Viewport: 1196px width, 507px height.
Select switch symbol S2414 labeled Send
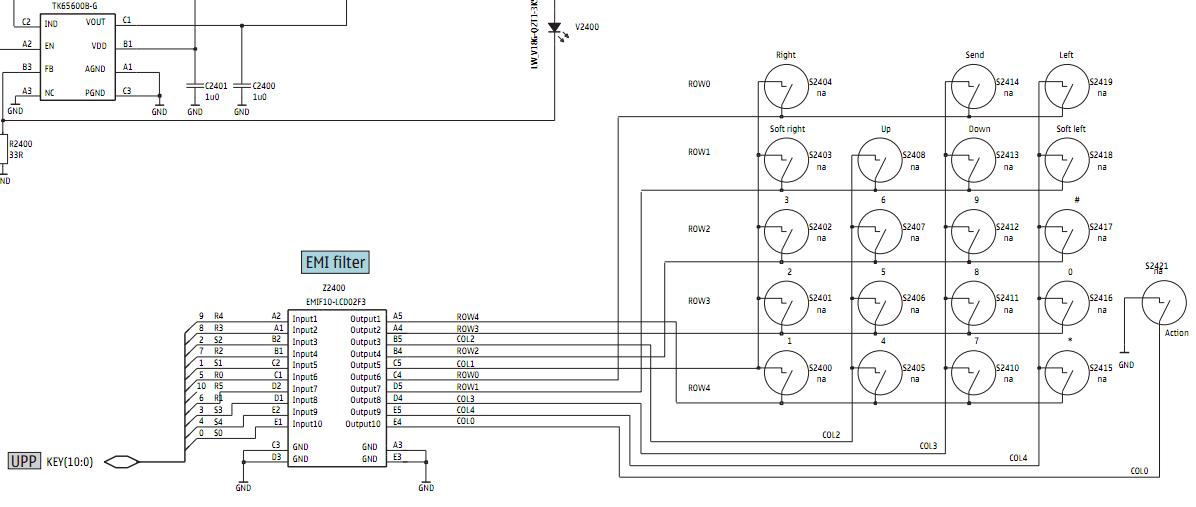[x=973, y=85]
